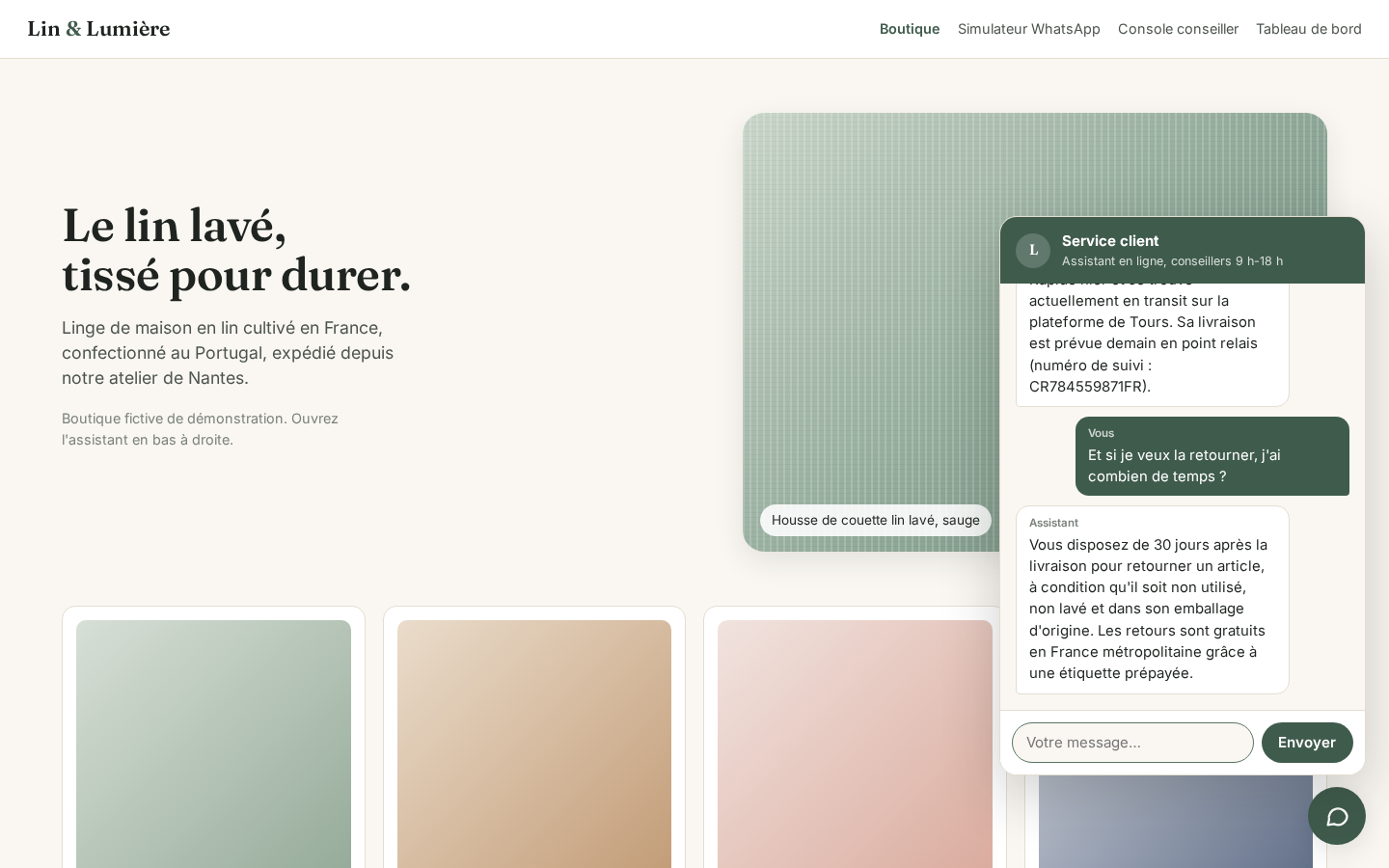This screenshot has height=868, width=1389.
Task: Select the sage green product thumbnail
Action: 213,744
